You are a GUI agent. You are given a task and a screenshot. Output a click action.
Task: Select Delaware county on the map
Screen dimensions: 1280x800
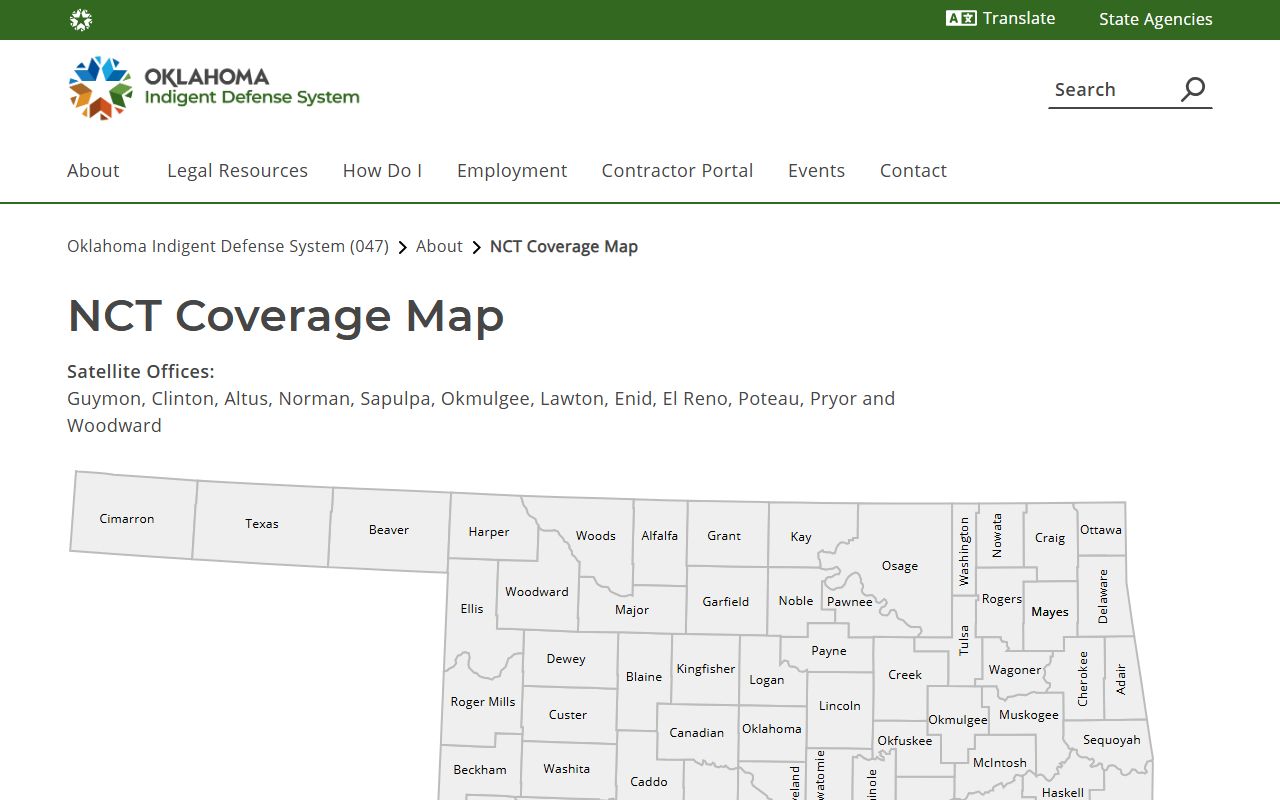click(x=1104, y=597)
